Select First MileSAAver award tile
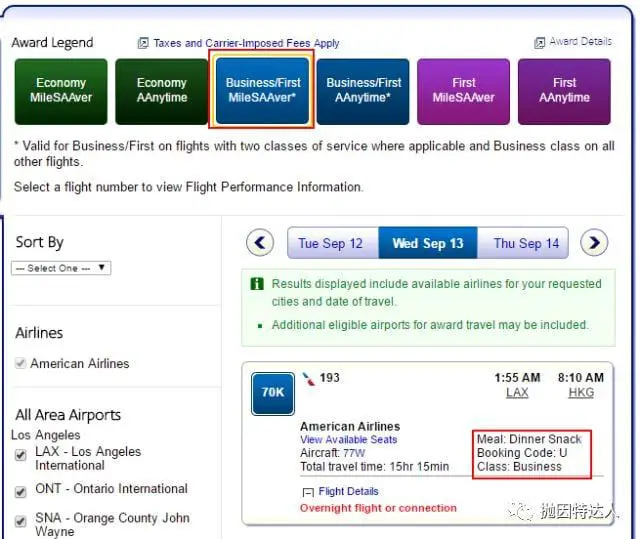 [x=464, y=91]
